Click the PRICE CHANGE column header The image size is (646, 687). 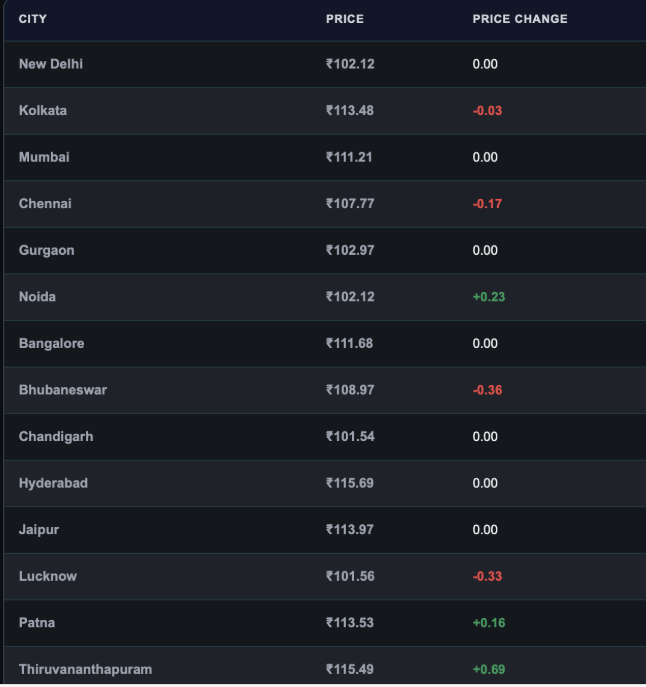(520, 19)
